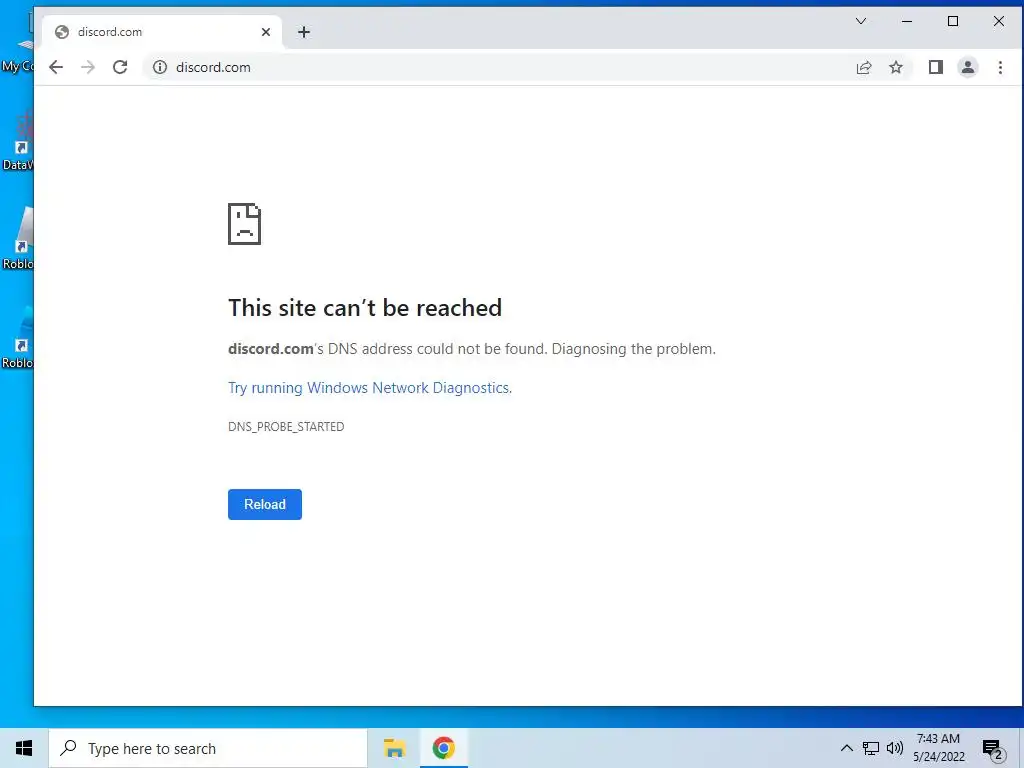
Task: Open the Chrome profile avatar menu
Action: click(968, 67)
